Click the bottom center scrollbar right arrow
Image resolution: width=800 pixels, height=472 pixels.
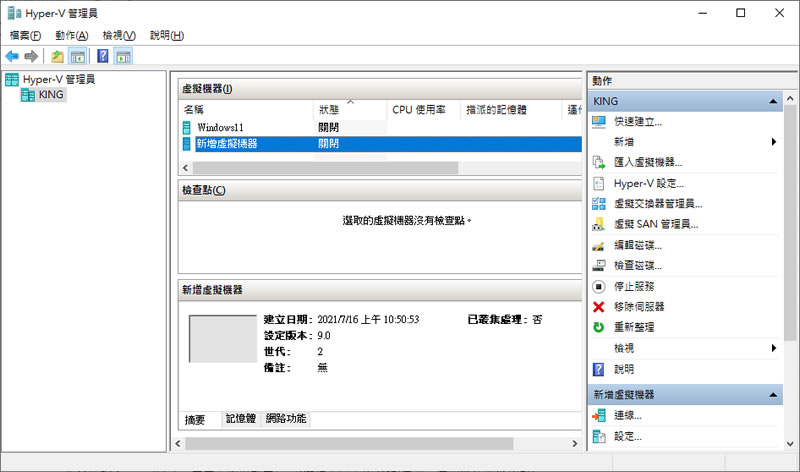tap(574, 443)
